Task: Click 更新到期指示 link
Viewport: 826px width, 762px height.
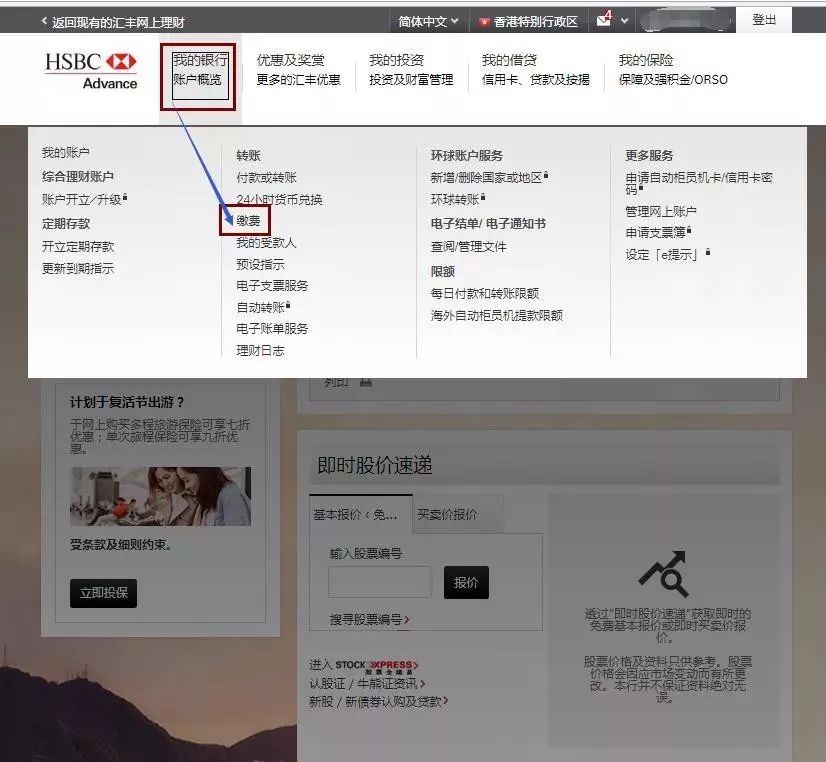Action: pos(78,269)
